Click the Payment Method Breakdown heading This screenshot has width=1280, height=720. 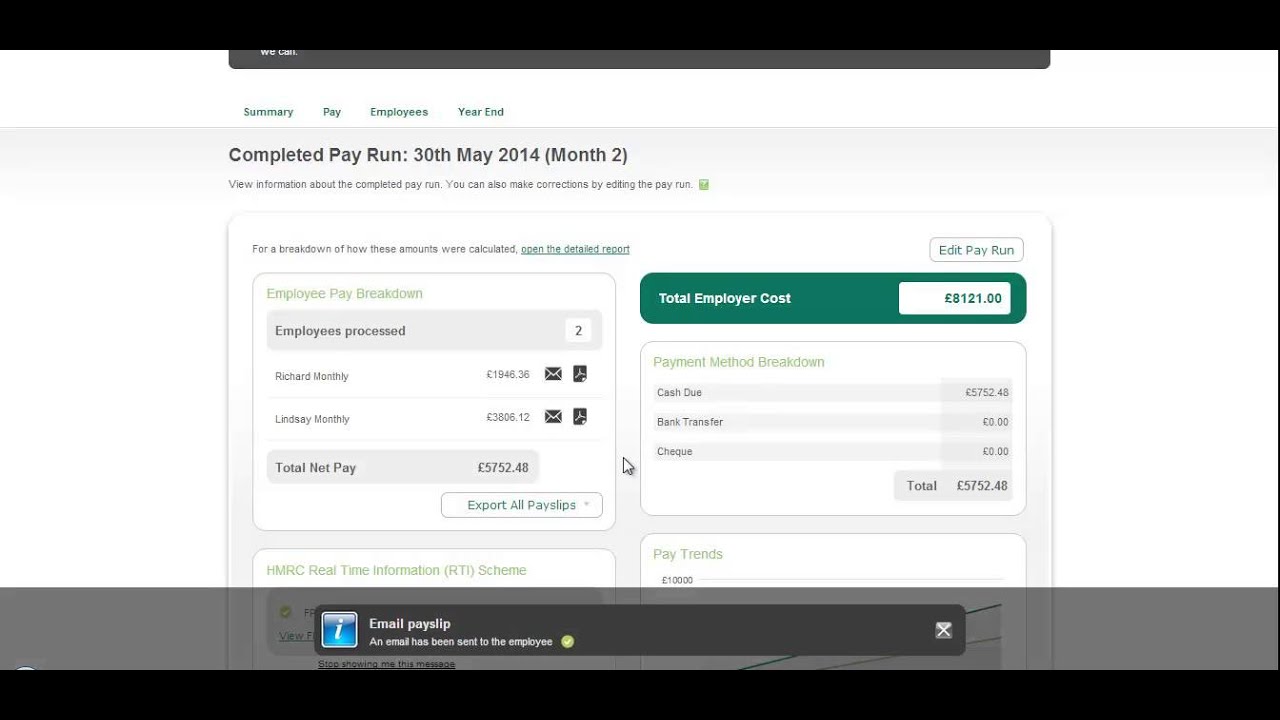coord(739,362)
